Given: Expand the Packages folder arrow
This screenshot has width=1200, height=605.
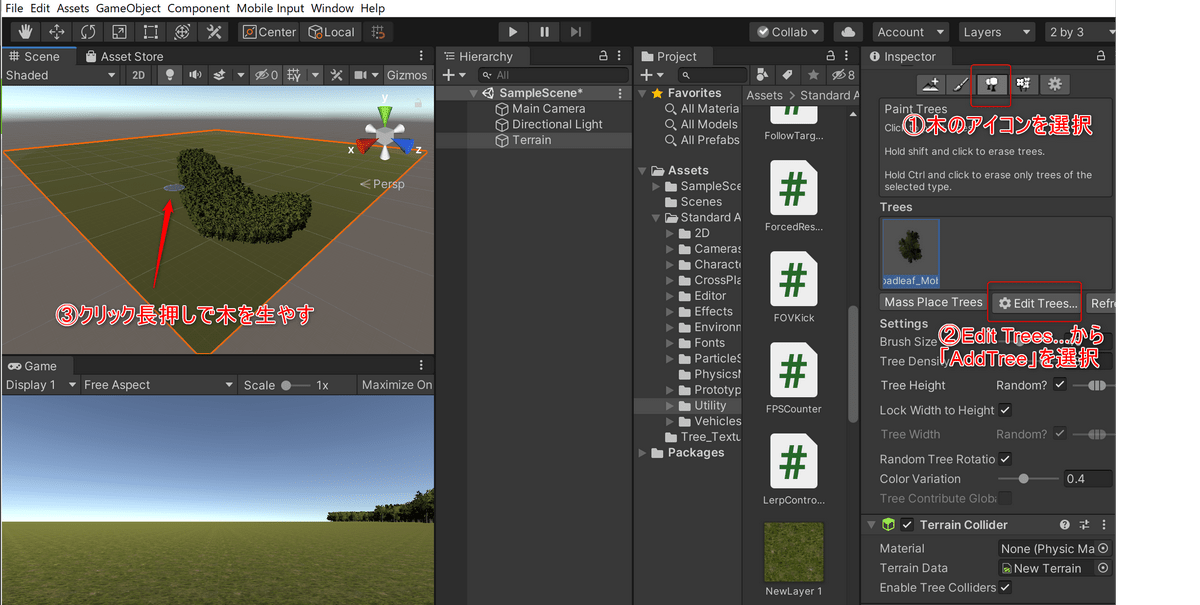Looking at the screenshot, I should coord(643,453).
